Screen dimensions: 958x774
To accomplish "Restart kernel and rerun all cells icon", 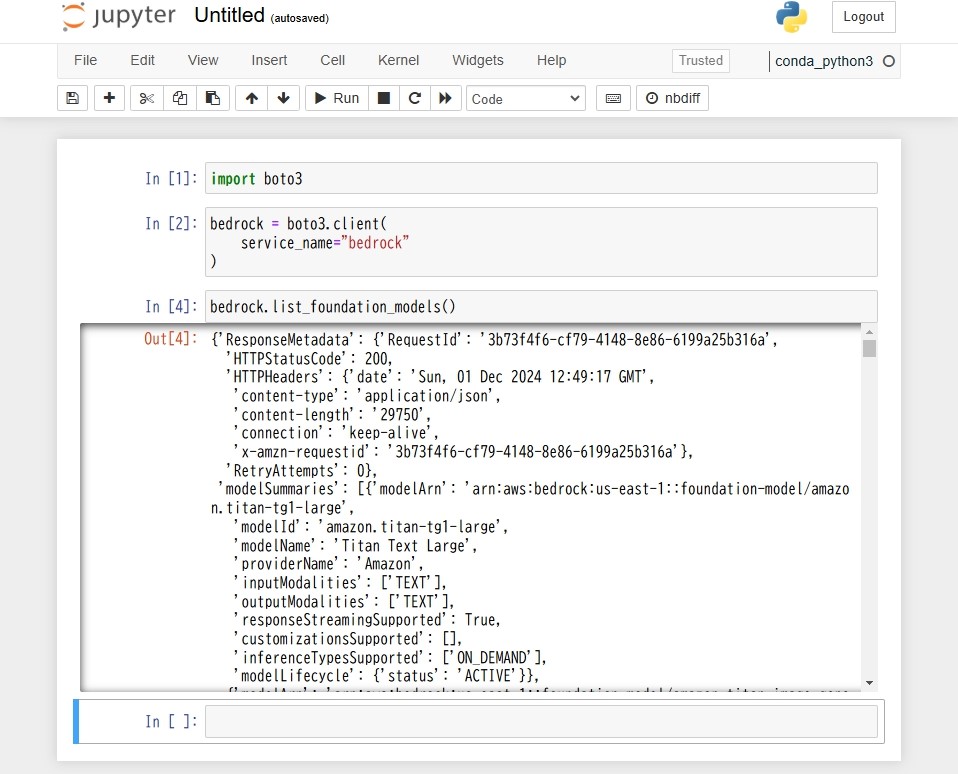I will tap(445, 98).
